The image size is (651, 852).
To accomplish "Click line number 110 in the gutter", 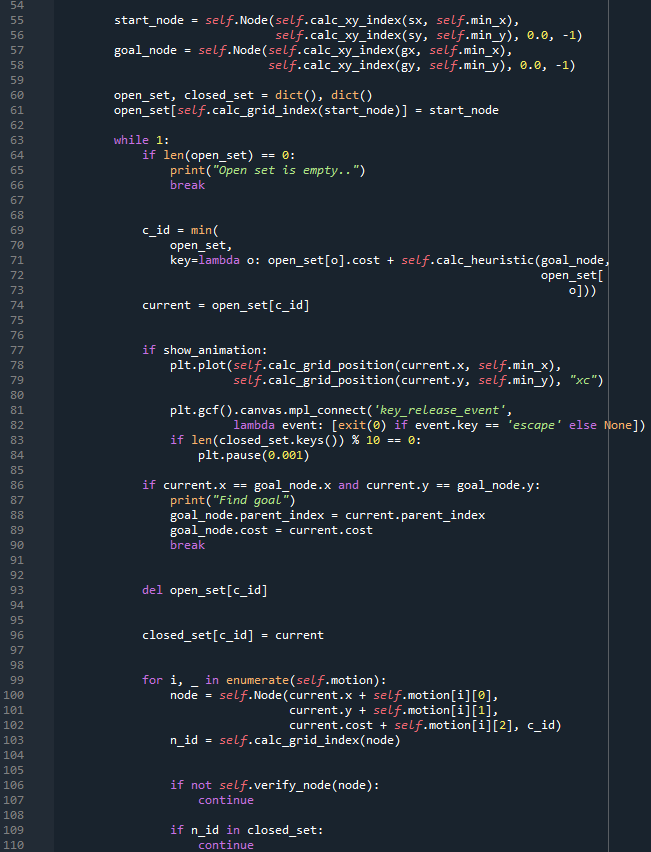I will pyautogui.click(x=14, y=845).
